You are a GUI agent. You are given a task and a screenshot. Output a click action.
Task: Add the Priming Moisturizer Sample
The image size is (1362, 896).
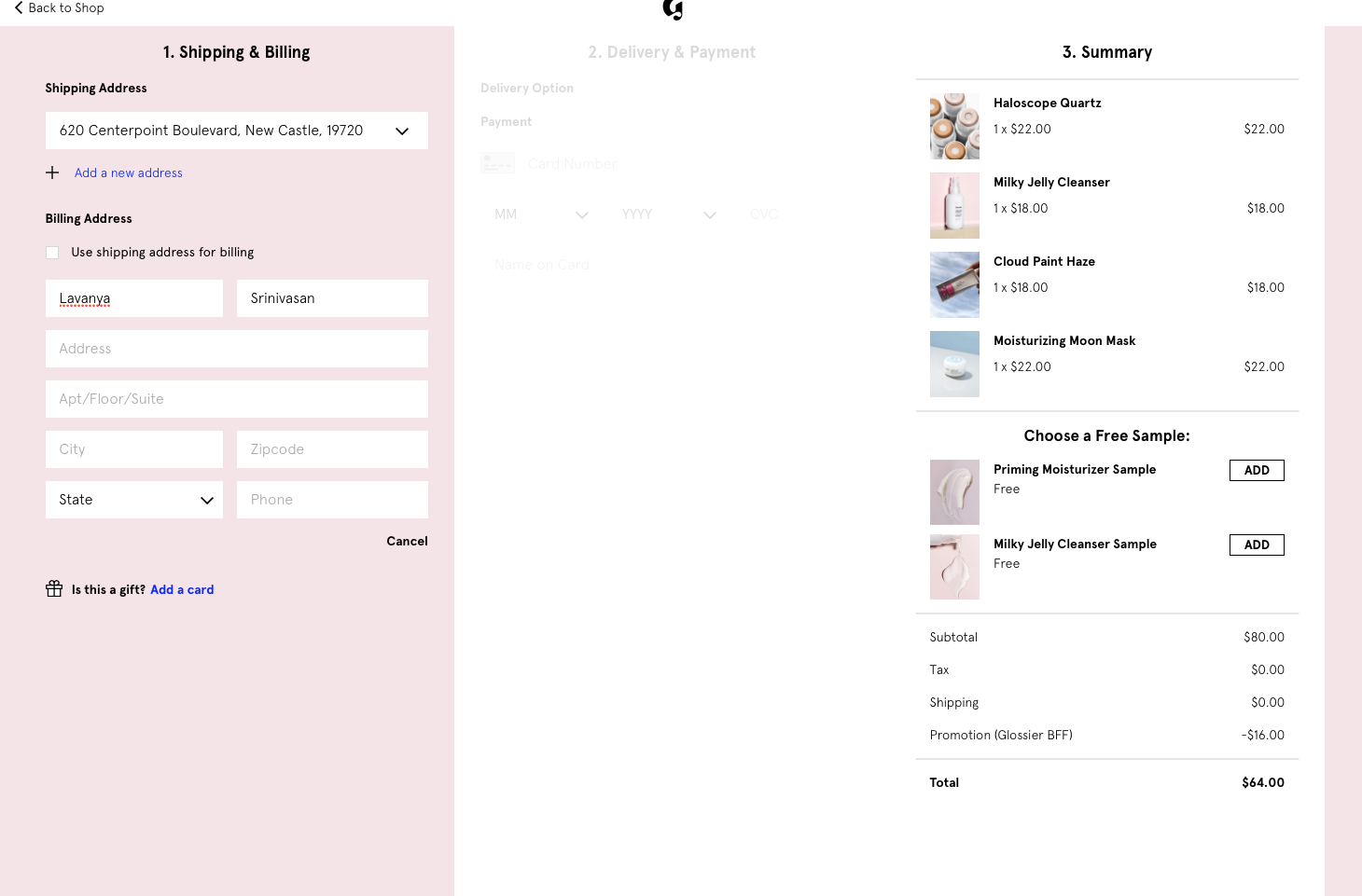[1257, 470]
